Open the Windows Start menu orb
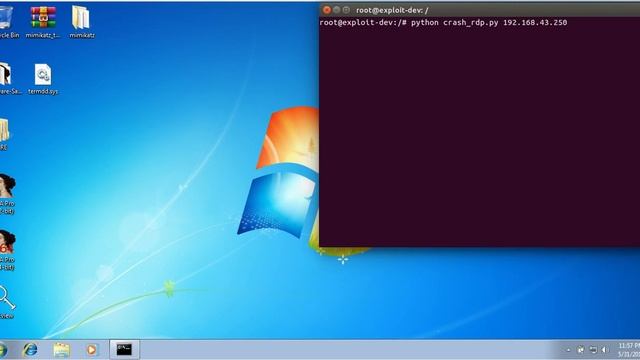640x360 pixels. (3, 350)
